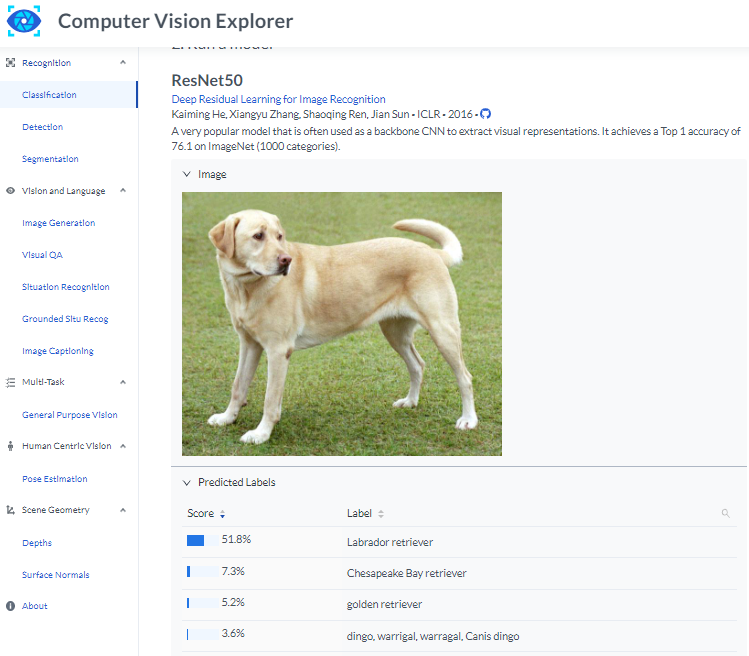
Task: Collapse the Recognition menu chevron
Action: coord(123,63)
